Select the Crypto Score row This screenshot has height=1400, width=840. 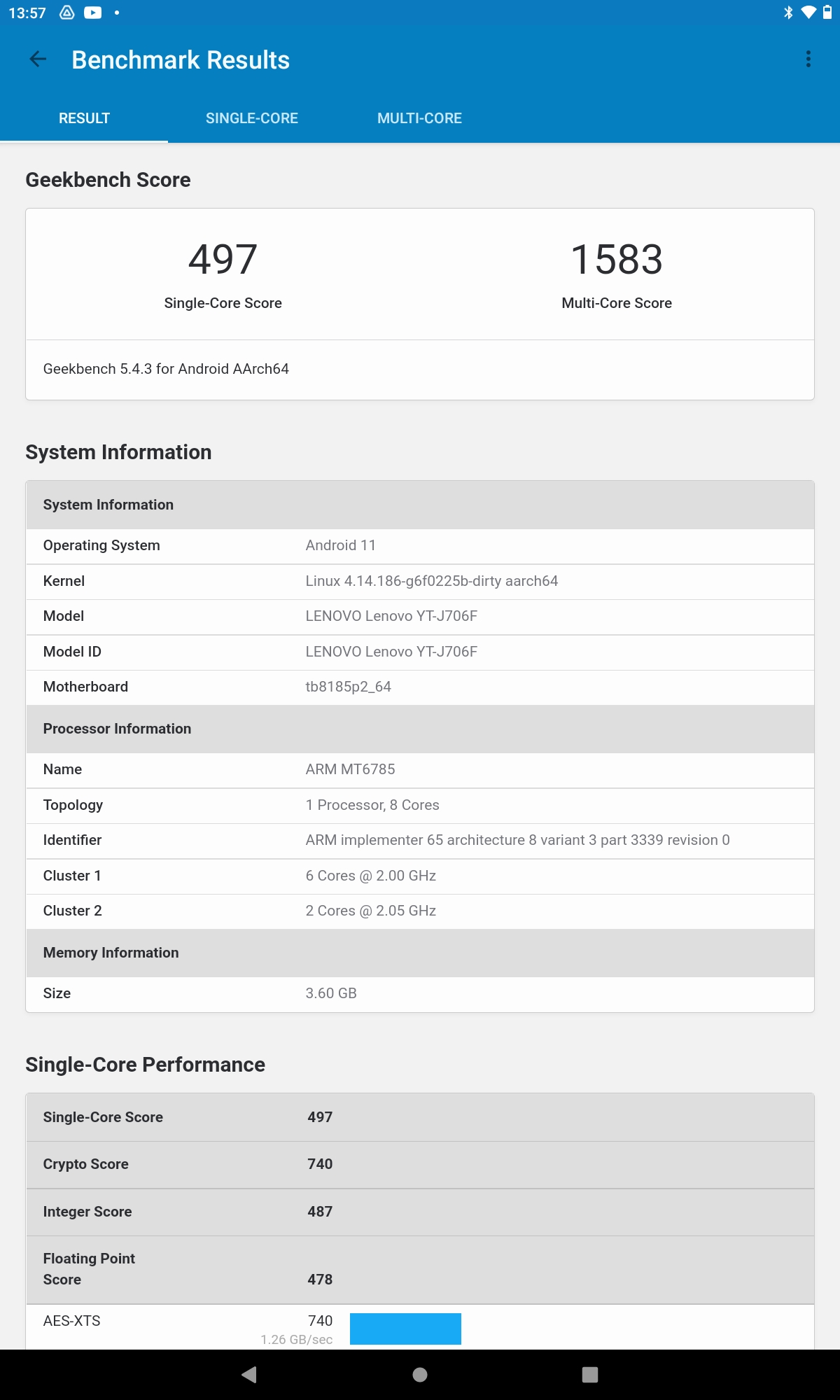click(420, 1164)
